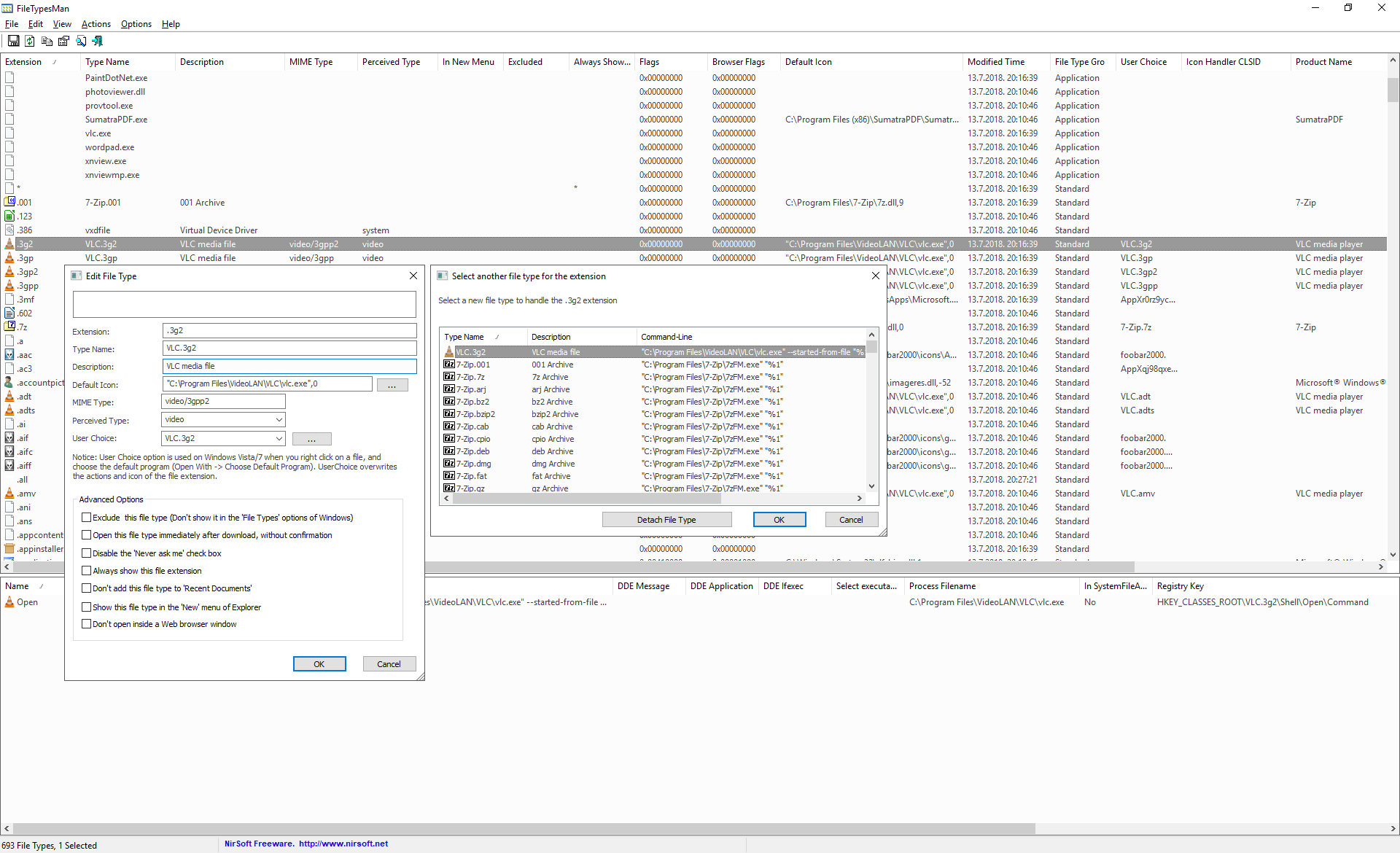The height and width of the screenshot is (853, 1400).
Task: Click the Refresh toolbar icon
Action: (30, 41)
